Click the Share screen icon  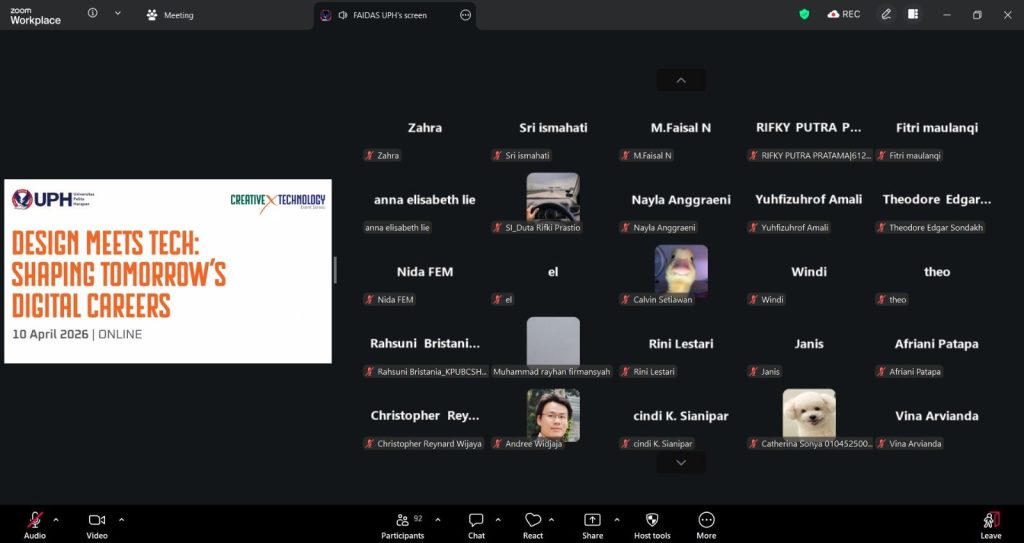click(592, 520)
